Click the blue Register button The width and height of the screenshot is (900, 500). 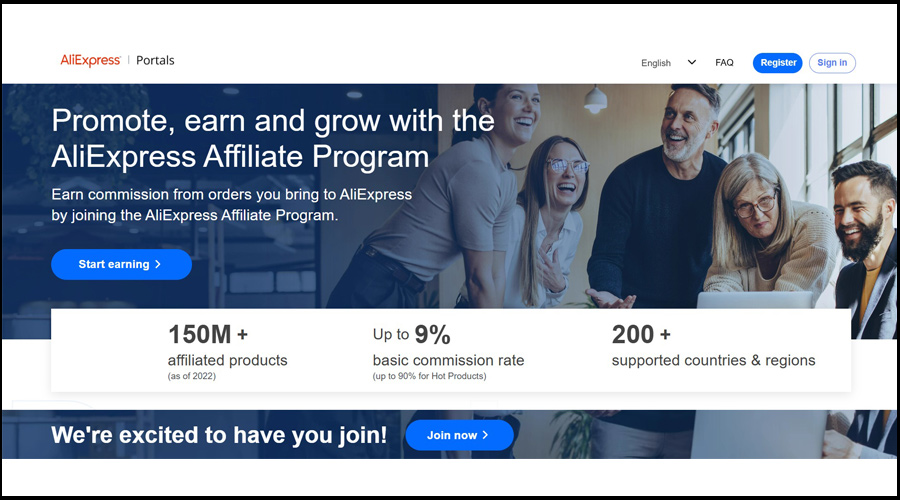click(777, 63)
